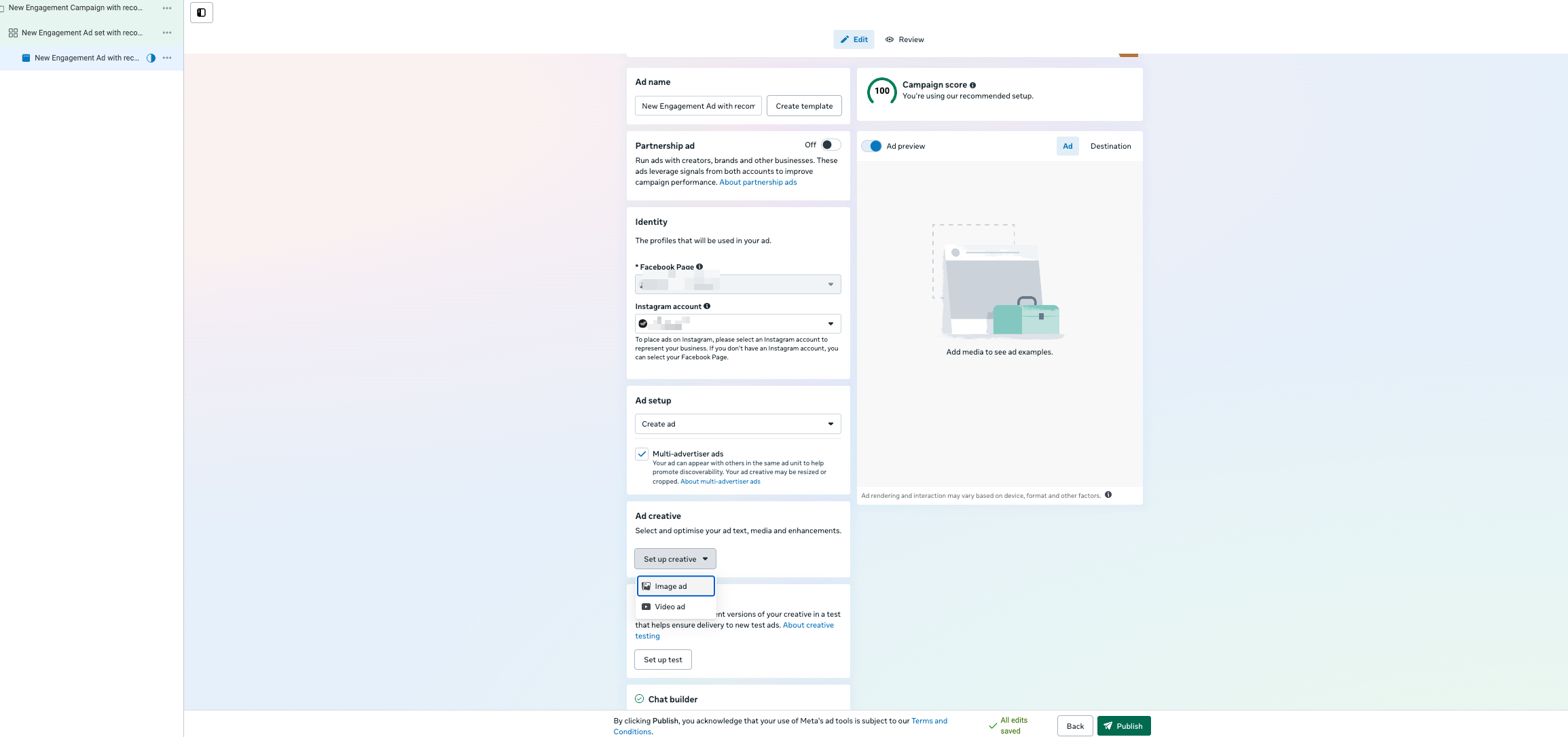
Task: Click ad rendering disclaimer info icon
Action: pos(1108,495)
